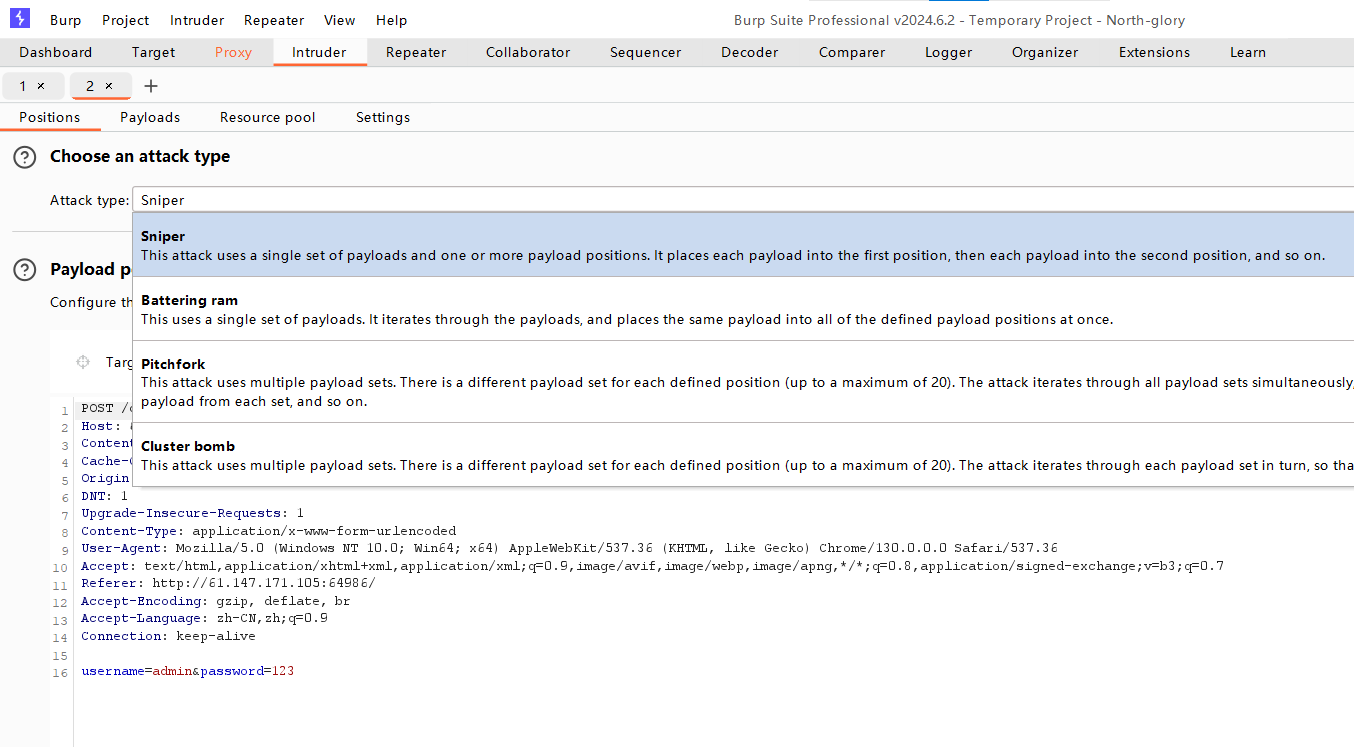Switch to the Extensions tab
1354x747 pixels.
(x=1154, y=53)
